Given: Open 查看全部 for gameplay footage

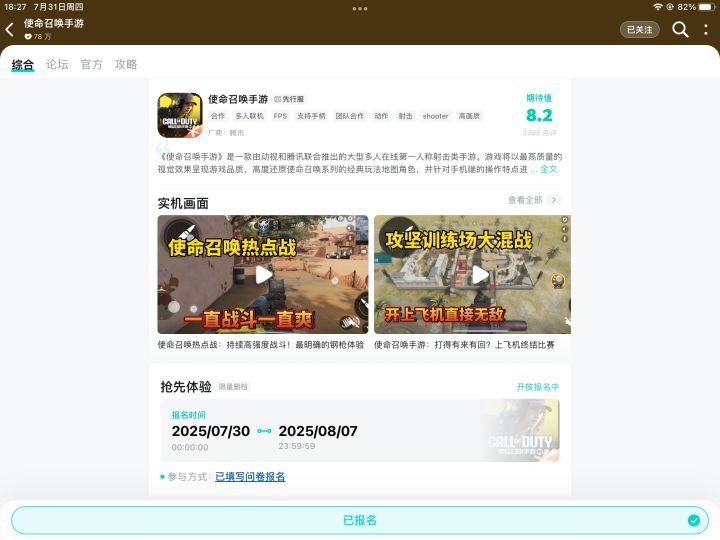Looking at the screenshot, I should coord(525,200).
